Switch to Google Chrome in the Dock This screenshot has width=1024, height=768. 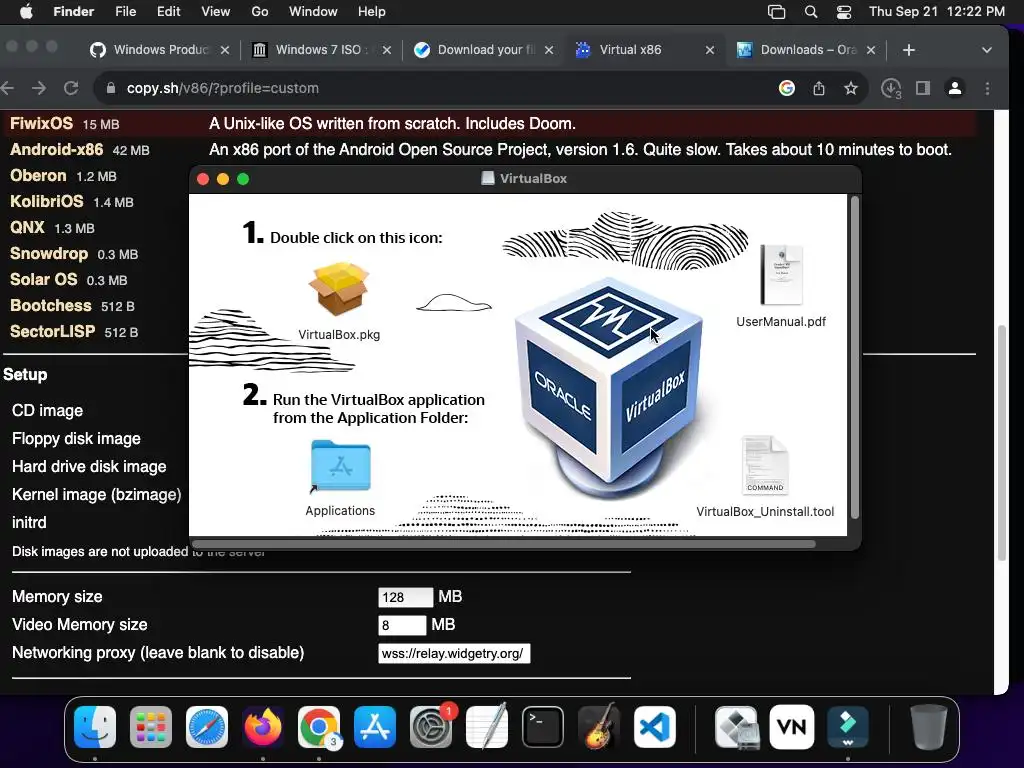[319, 727]
